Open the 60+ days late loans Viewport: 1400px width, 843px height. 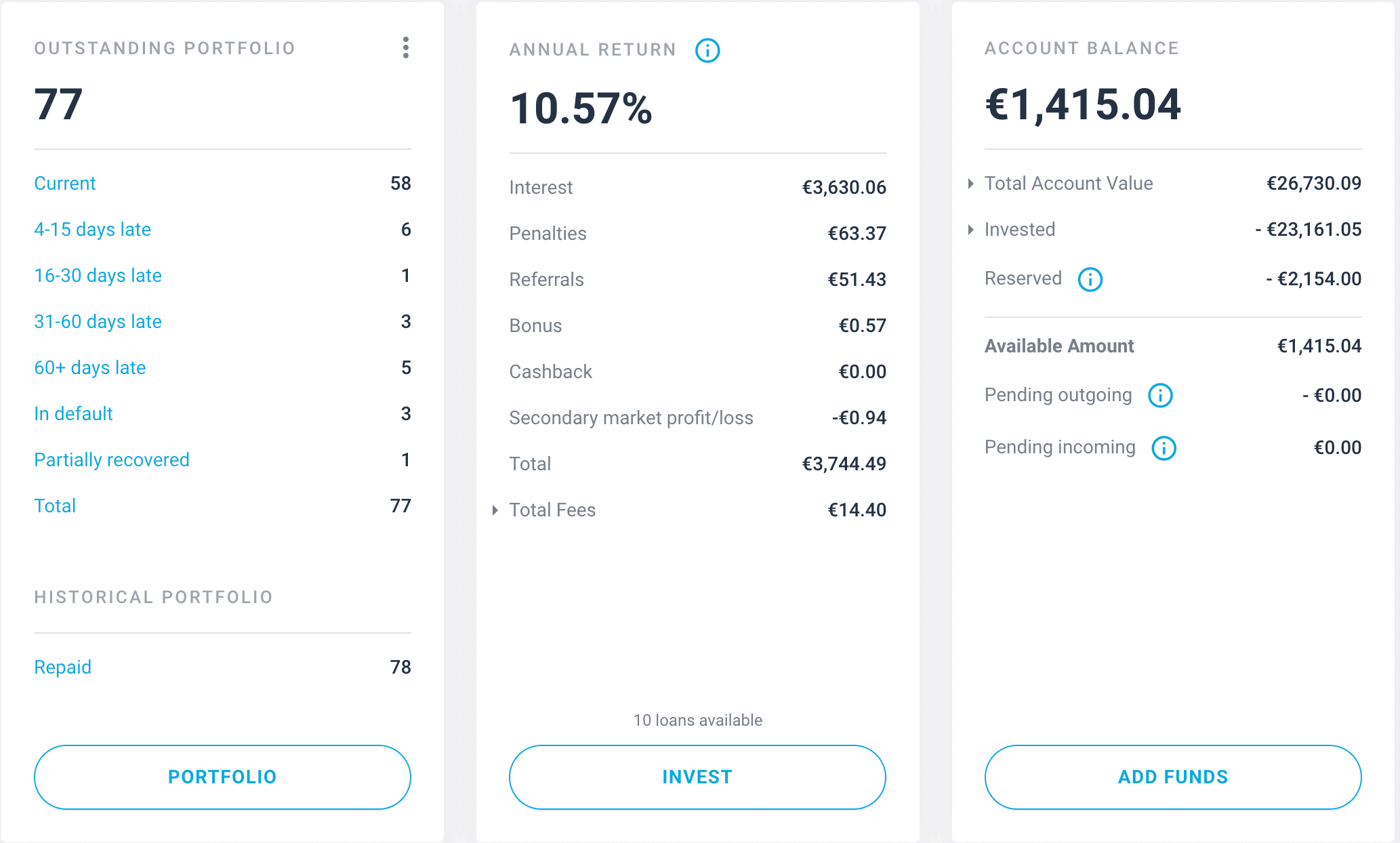click(90, 368)
